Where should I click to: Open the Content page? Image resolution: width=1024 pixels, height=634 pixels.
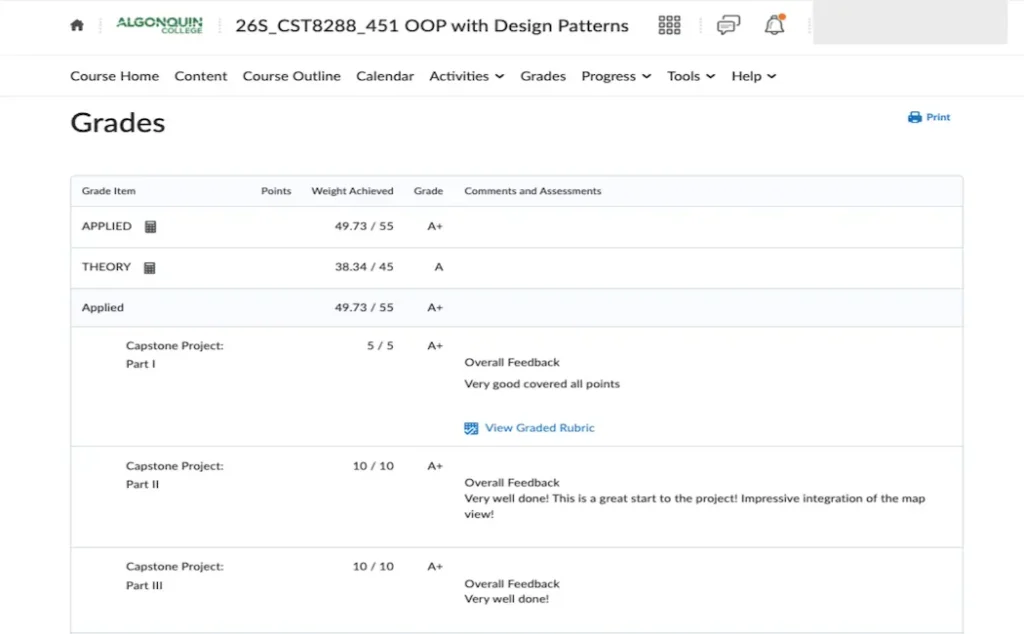(200, 76)
